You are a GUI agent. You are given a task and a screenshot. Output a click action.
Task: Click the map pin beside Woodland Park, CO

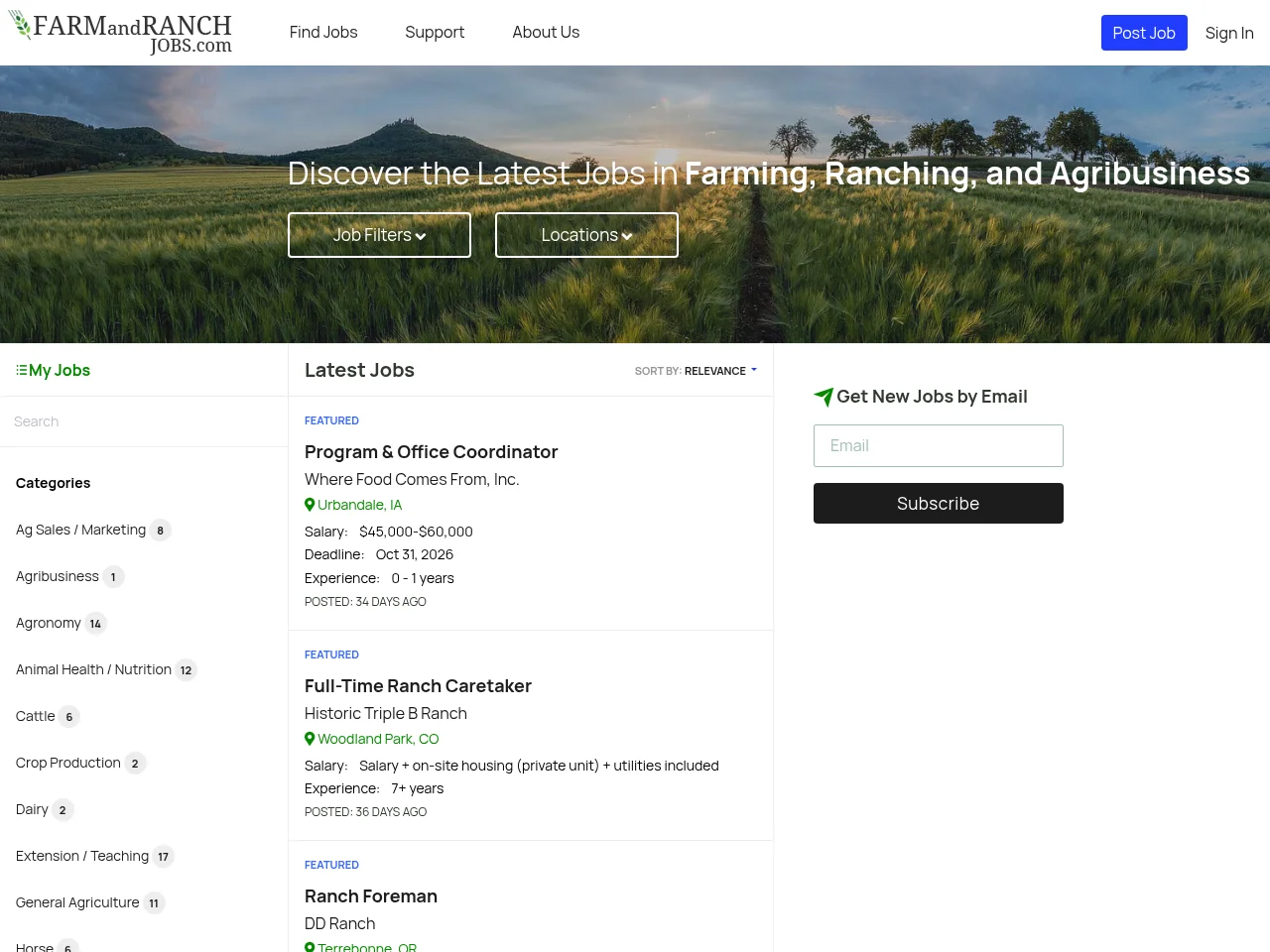(x=310, y=739)
